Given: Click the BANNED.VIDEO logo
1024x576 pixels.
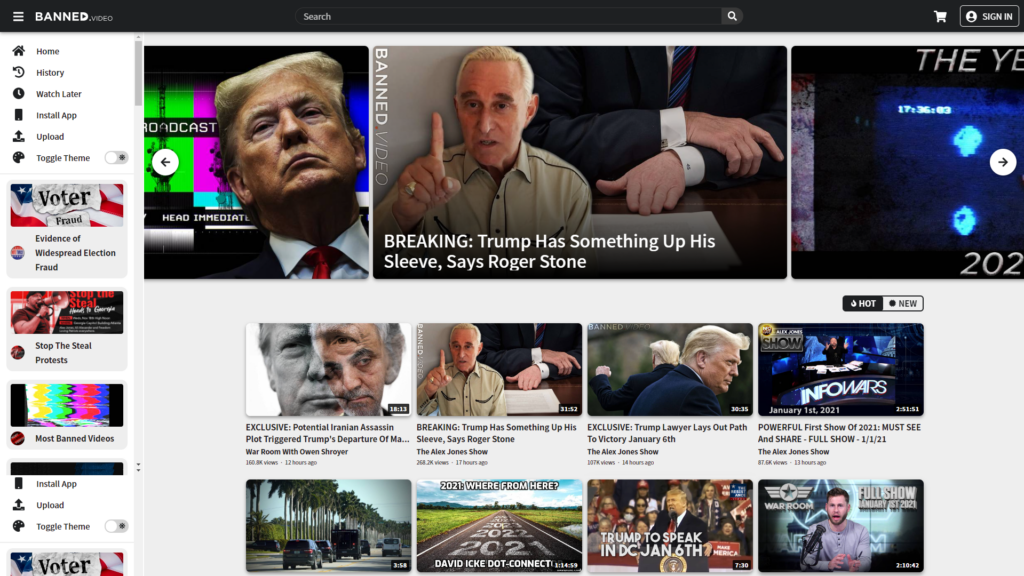Looking at the screenshot, I should 74,16.
